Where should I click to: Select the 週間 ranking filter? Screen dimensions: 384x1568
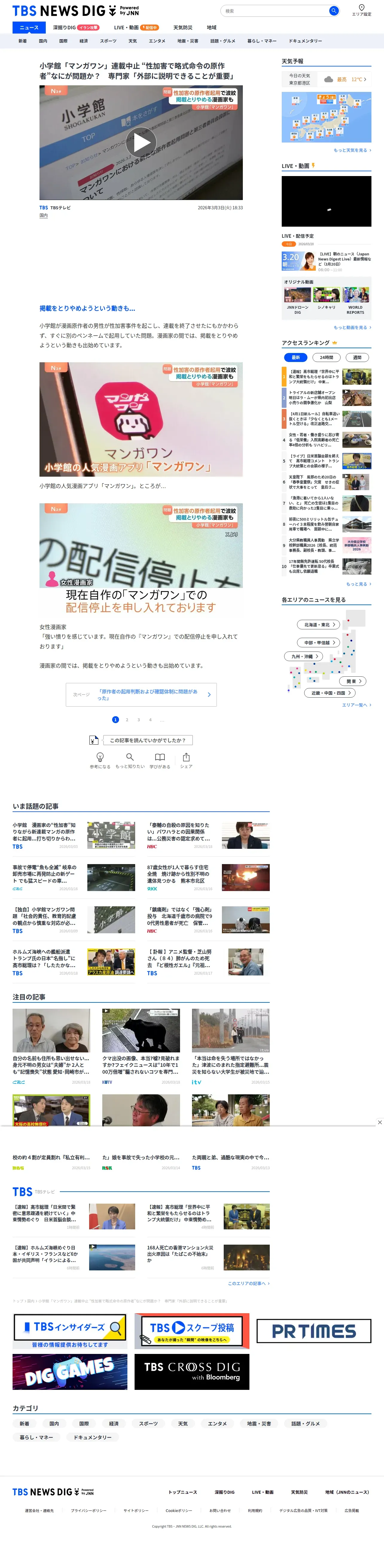tap(357, 357)
